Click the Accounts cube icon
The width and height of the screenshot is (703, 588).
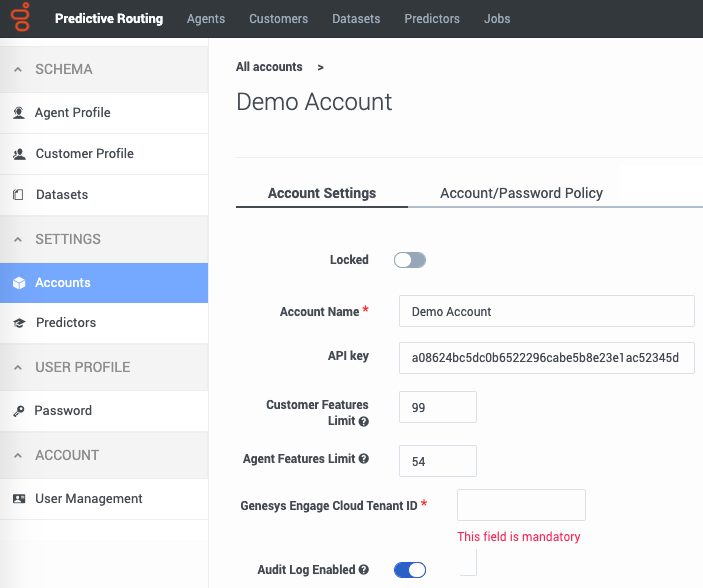tap(19, 283)
